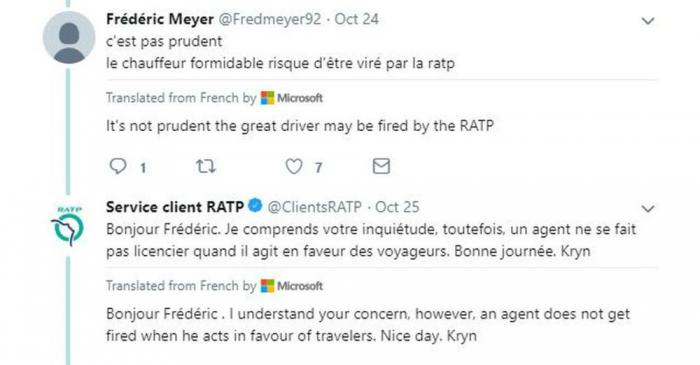Open Frédéric Meyer's default avatar
This screenshot has height=365, width=700.
69,37
